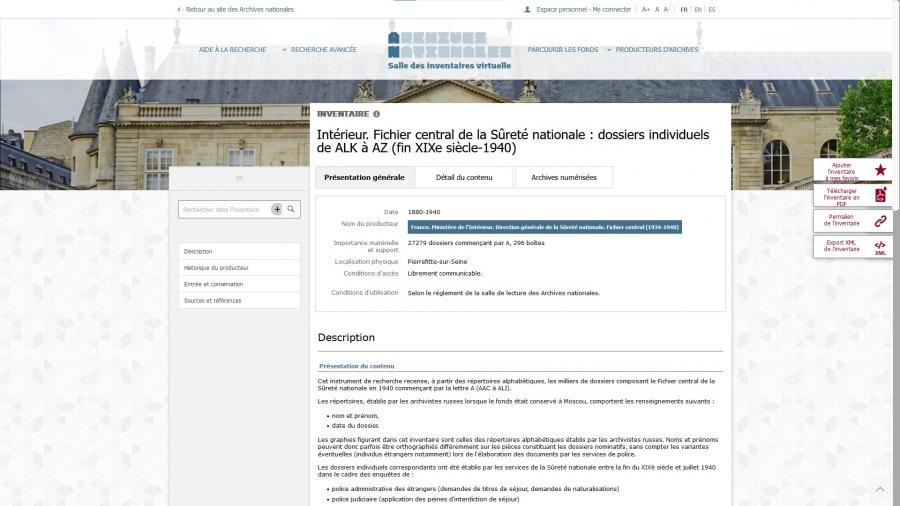Expand Recherche avancée dropdown
Viewport: 900px width, 506px height.
tap(320, 50)
